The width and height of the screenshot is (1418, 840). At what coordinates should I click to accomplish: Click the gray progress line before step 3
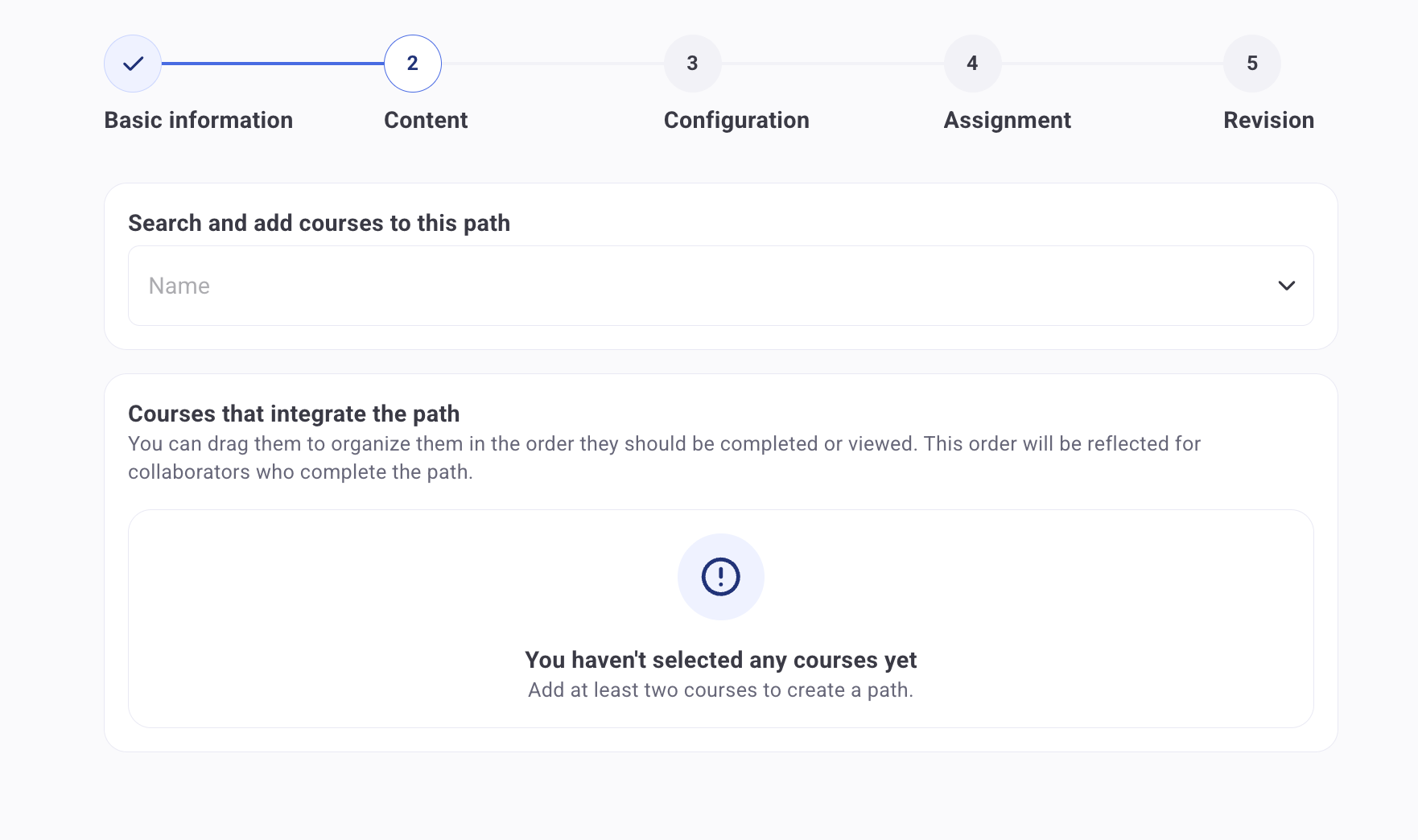click(553, 64)
